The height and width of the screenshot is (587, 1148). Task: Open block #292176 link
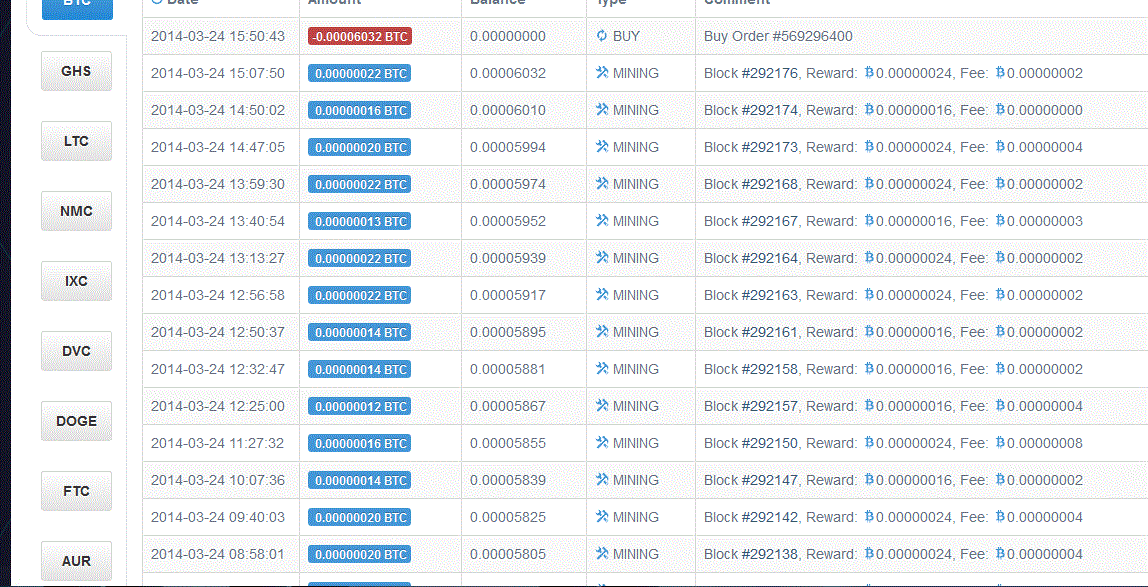click(x=769, y=73)
